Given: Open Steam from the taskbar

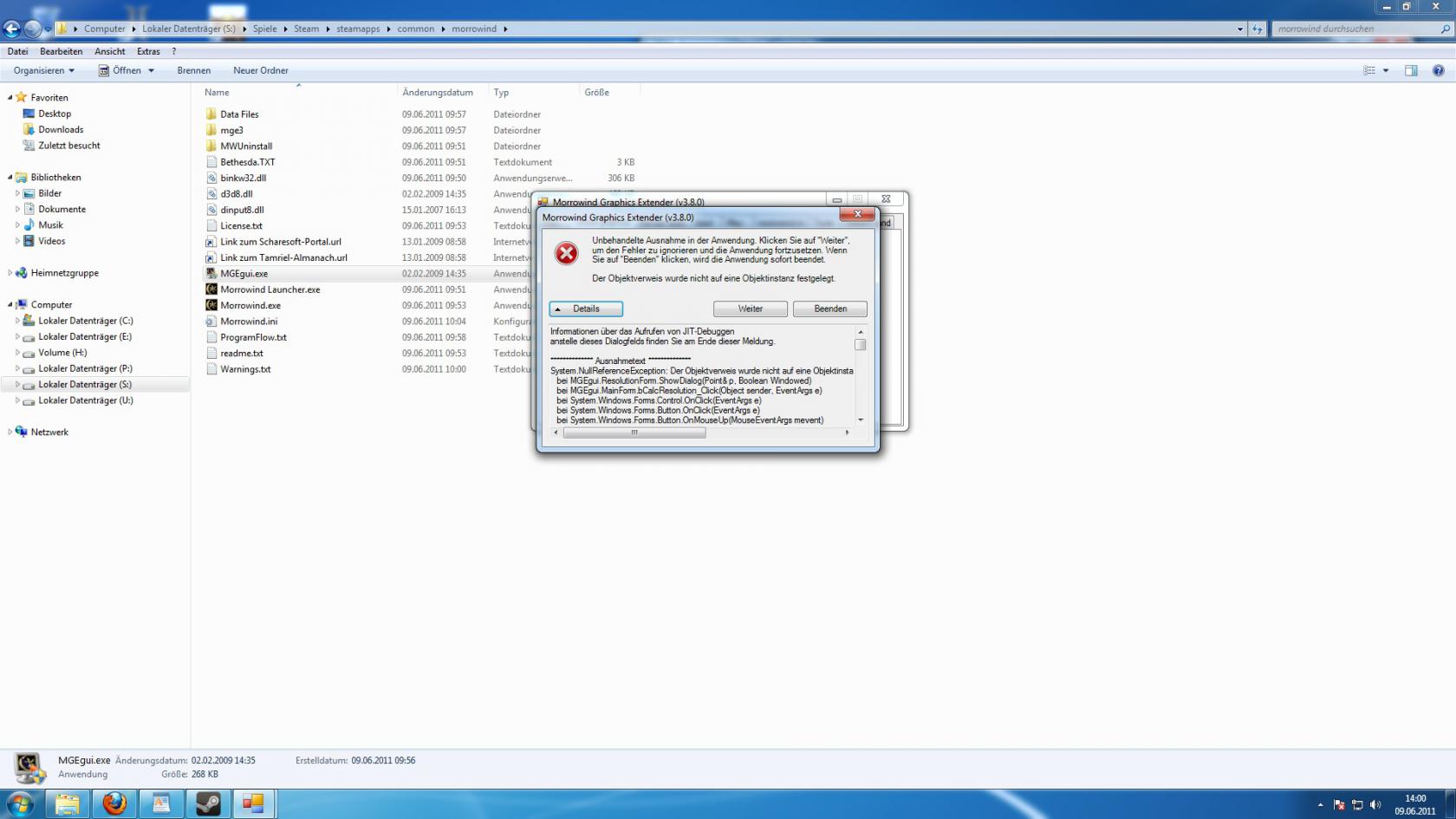Looking at the screenshot, I should (x=208, y=803).
